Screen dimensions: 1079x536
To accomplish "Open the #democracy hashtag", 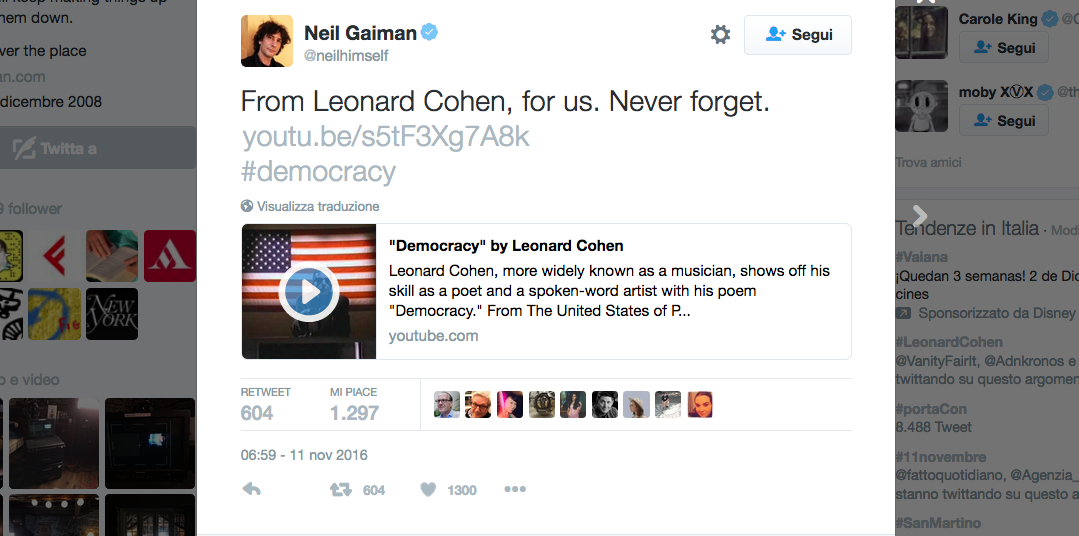I will (x=318, y=172).
